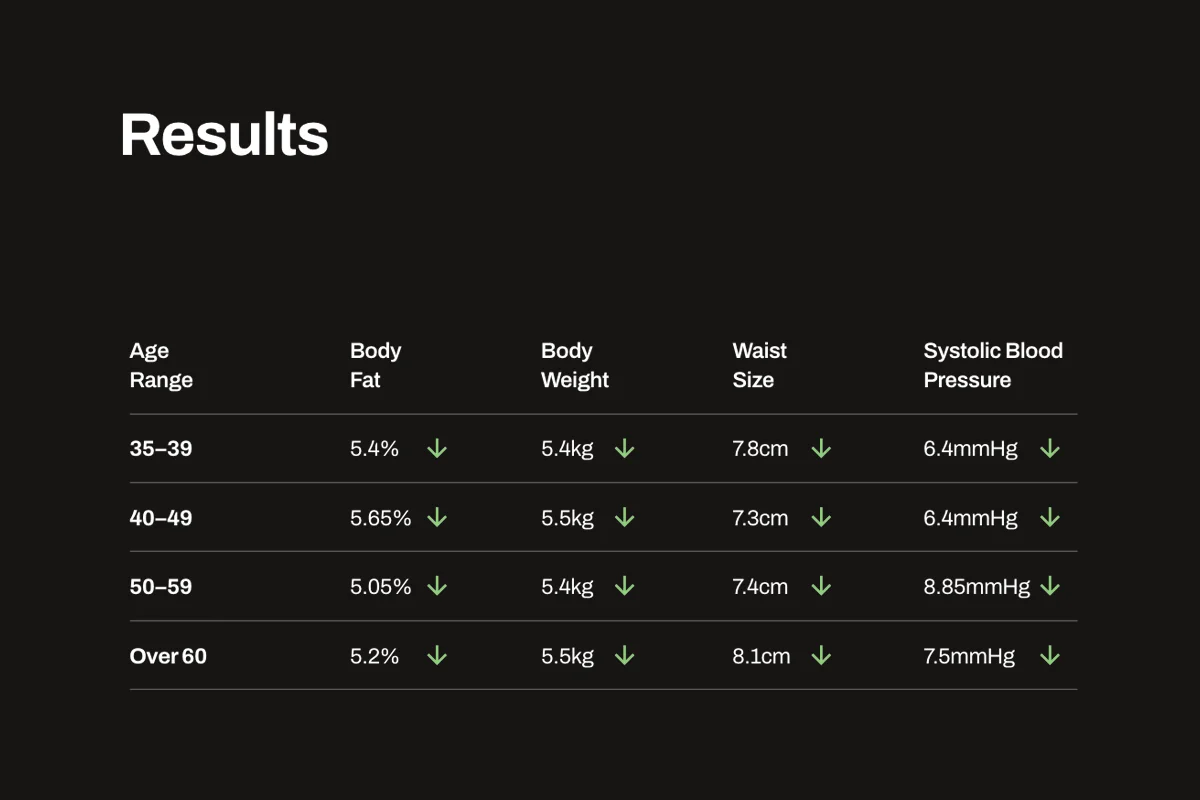Screen dimensions: 1200x800
Task: Click arrow icon beside 8.85mmHg
Action: [x=1049, y=587]
